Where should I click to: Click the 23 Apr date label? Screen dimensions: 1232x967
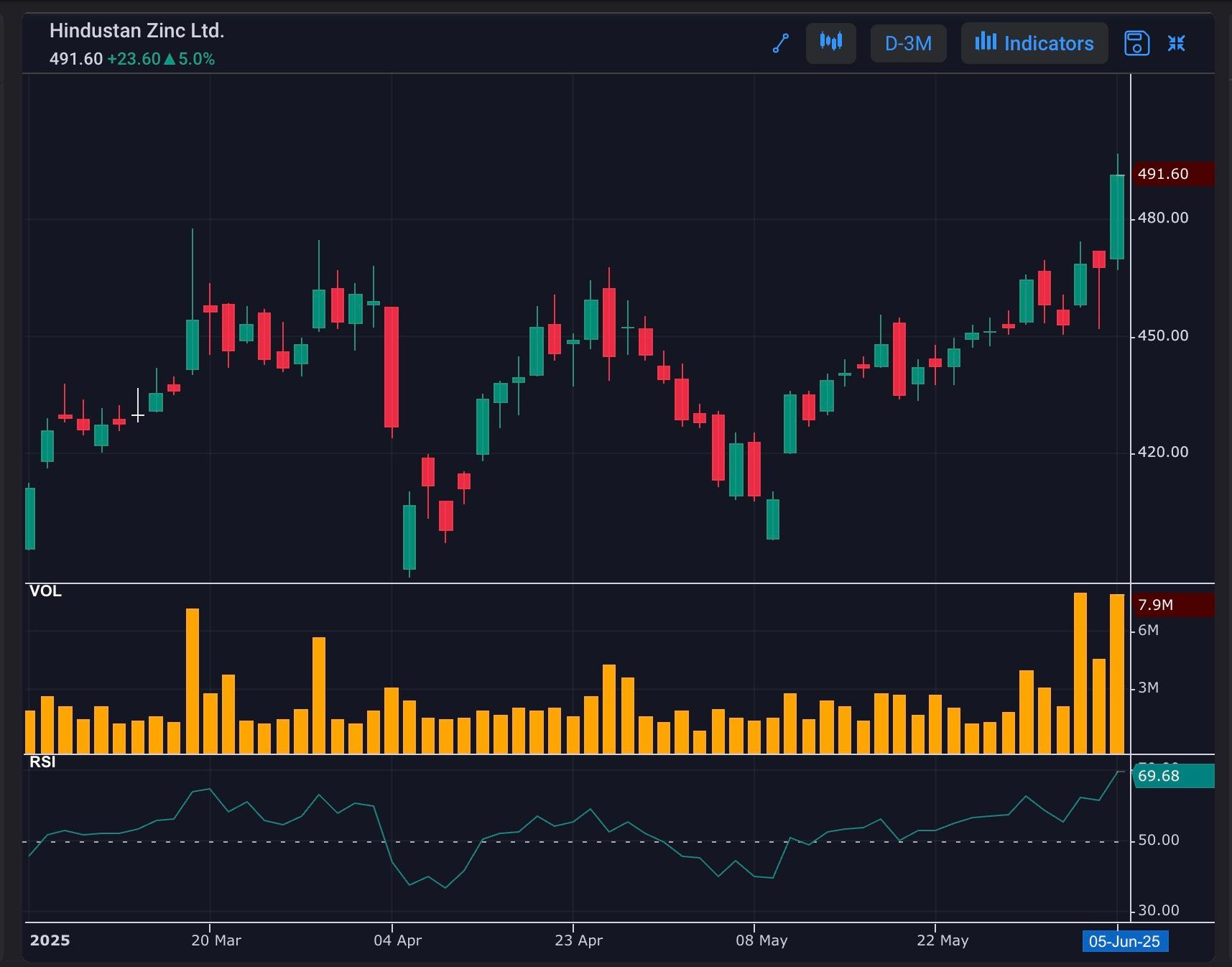point(578,940)
